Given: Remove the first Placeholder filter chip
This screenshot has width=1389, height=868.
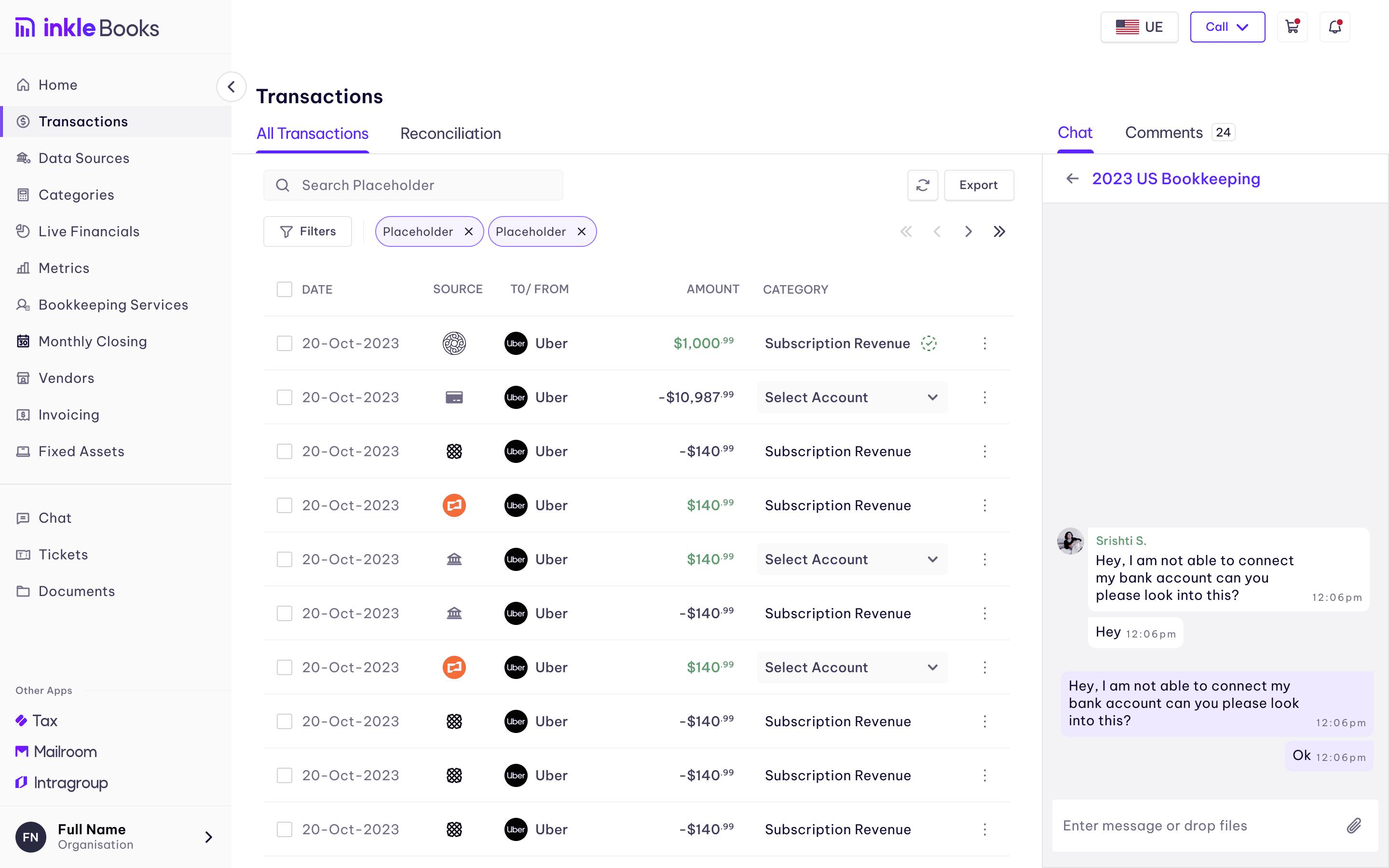Looking at the screenshot, I should tap(469, 231).
